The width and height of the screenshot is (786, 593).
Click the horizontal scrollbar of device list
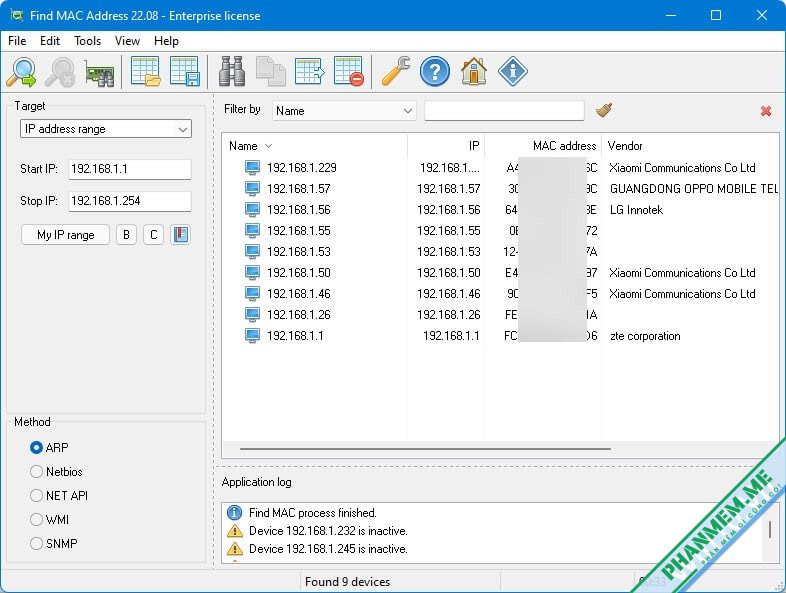point(425,449)
